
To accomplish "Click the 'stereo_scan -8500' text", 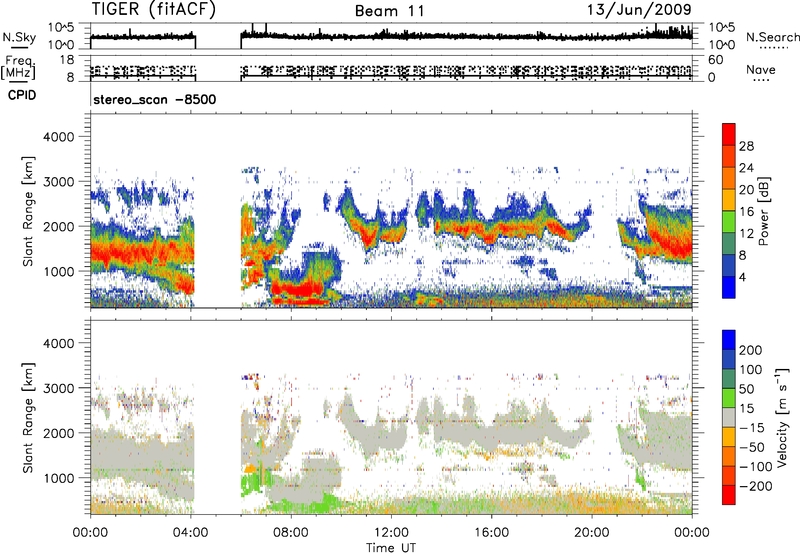I will coord(155,99).
